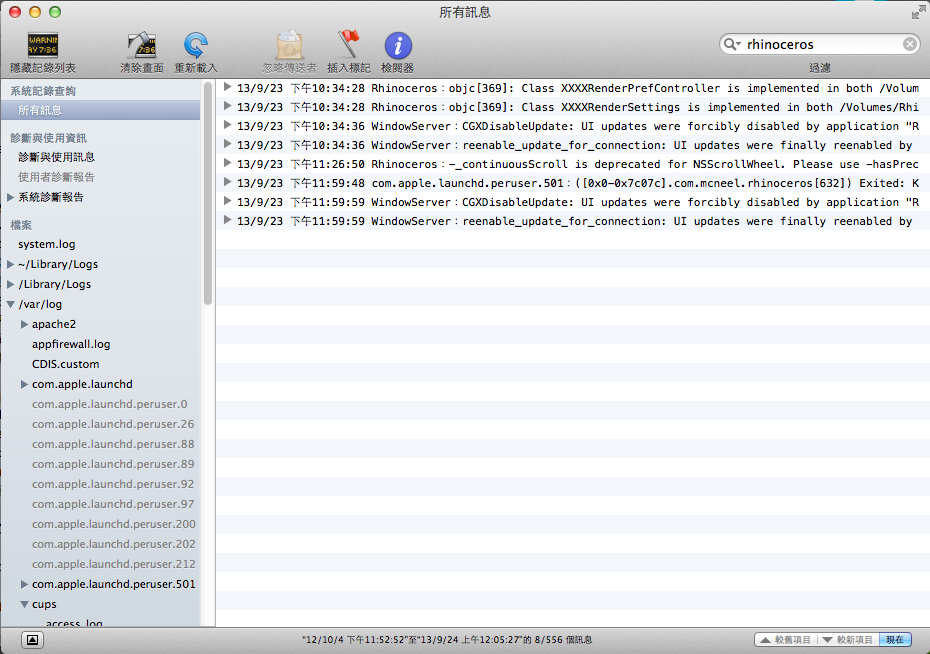Select the 11:26:50 Rhinoceros log message

(573, 164)
